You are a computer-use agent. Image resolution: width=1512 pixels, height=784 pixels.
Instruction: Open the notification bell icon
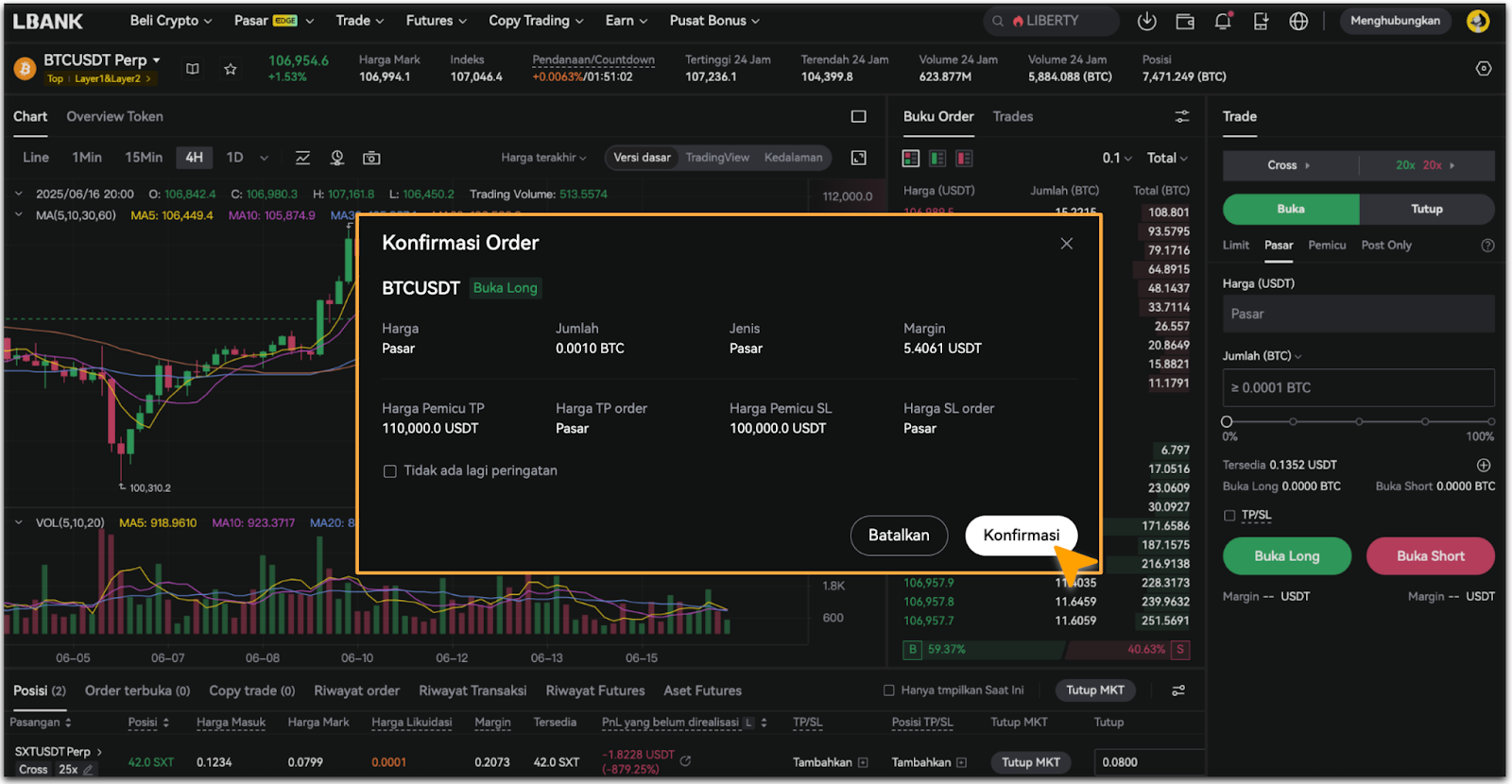pos(1223,21)
